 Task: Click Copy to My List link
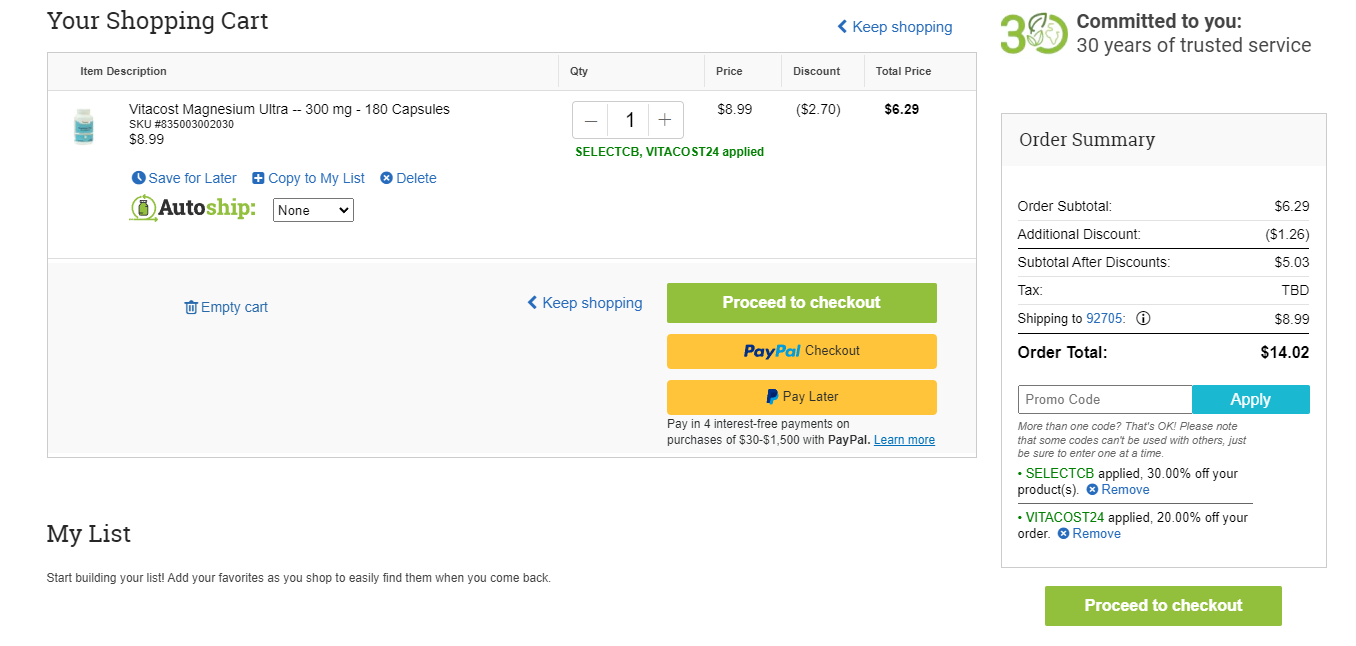point(309,178)
